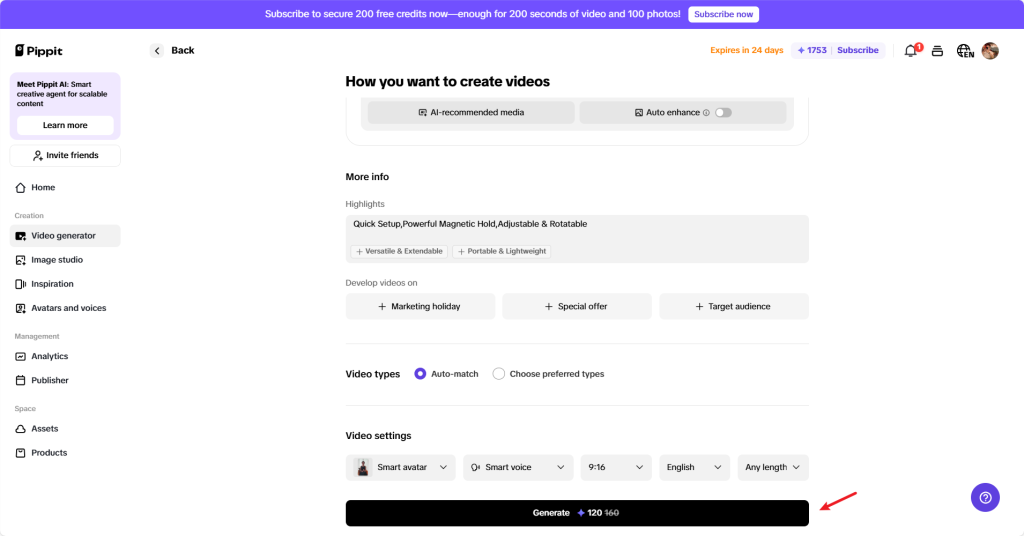Open 9:16 aspect ratio dropdown
This screenshot has height=536, width=1024.
(616, 467)
